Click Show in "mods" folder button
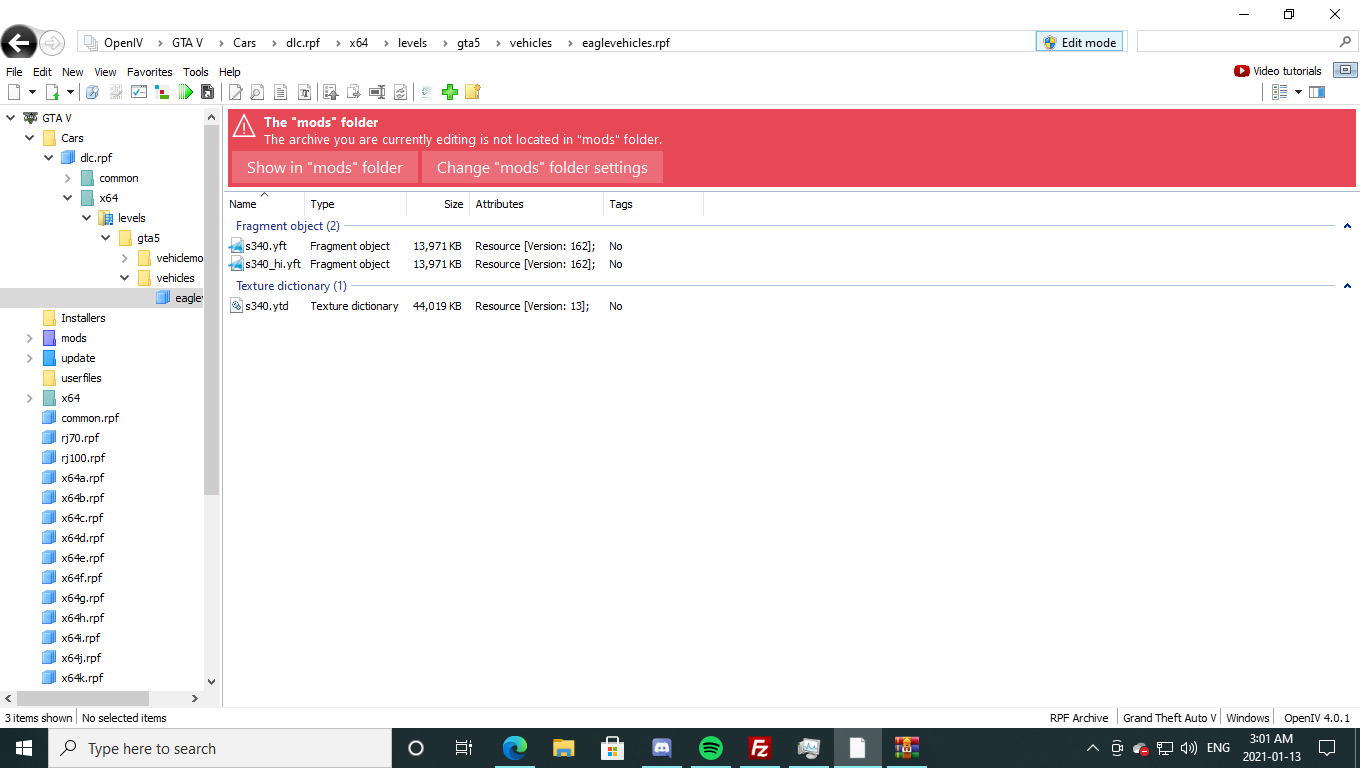The width and height of the screenshot is (1360, 768). coord(325,167)
